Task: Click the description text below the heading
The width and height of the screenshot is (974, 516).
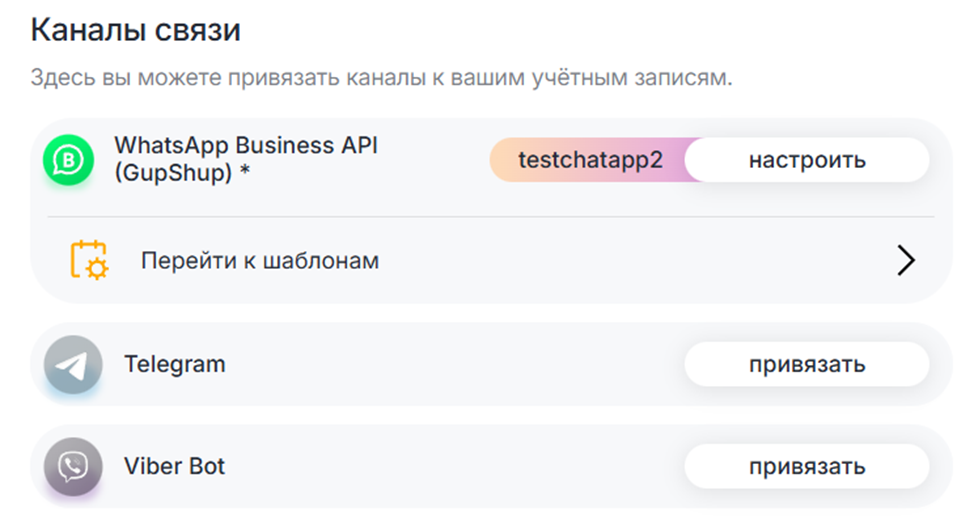Action: (380, 78)
